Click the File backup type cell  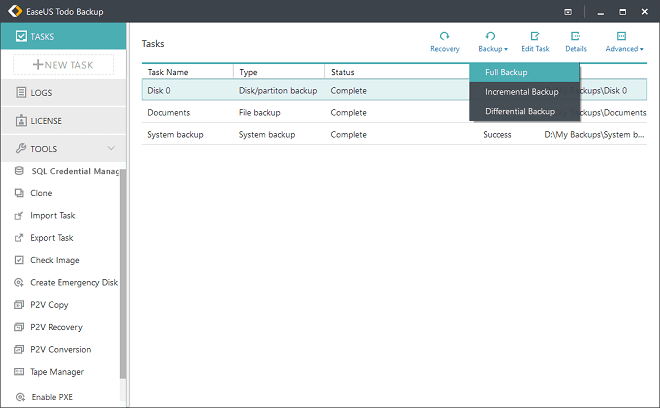(259, 113)
